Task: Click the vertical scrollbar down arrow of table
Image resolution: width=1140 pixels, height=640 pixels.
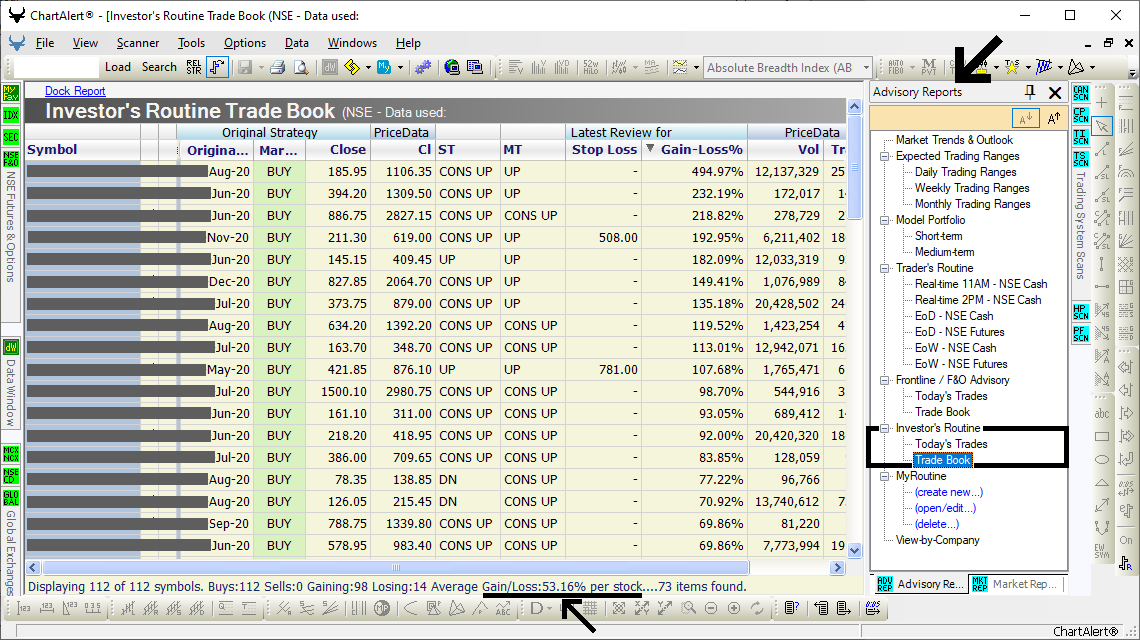Action: tap(854, 551)
